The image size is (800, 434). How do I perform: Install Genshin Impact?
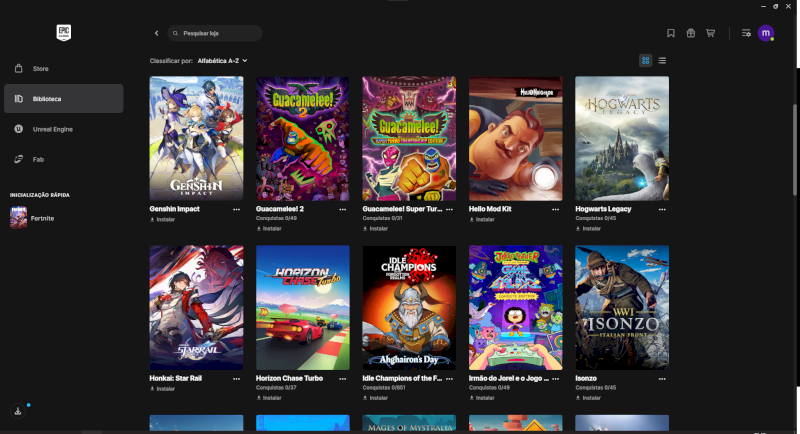(163, 219)
